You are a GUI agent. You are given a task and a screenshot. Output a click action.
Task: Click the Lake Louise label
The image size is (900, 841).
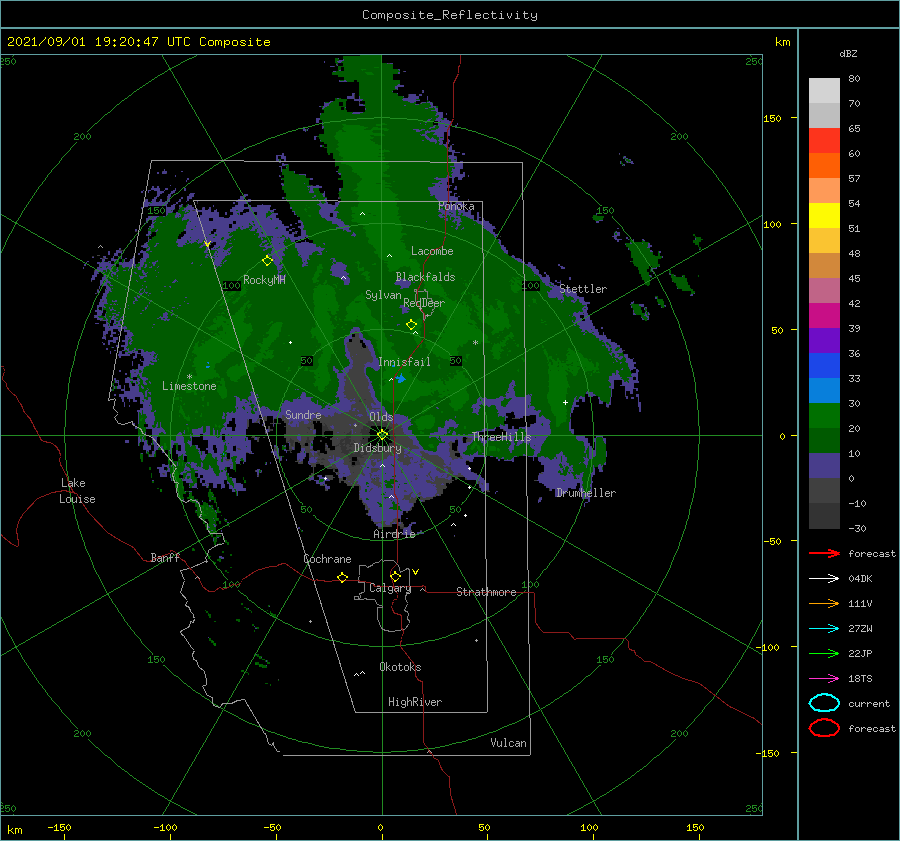pyautogui.click(x=77, y=491)
